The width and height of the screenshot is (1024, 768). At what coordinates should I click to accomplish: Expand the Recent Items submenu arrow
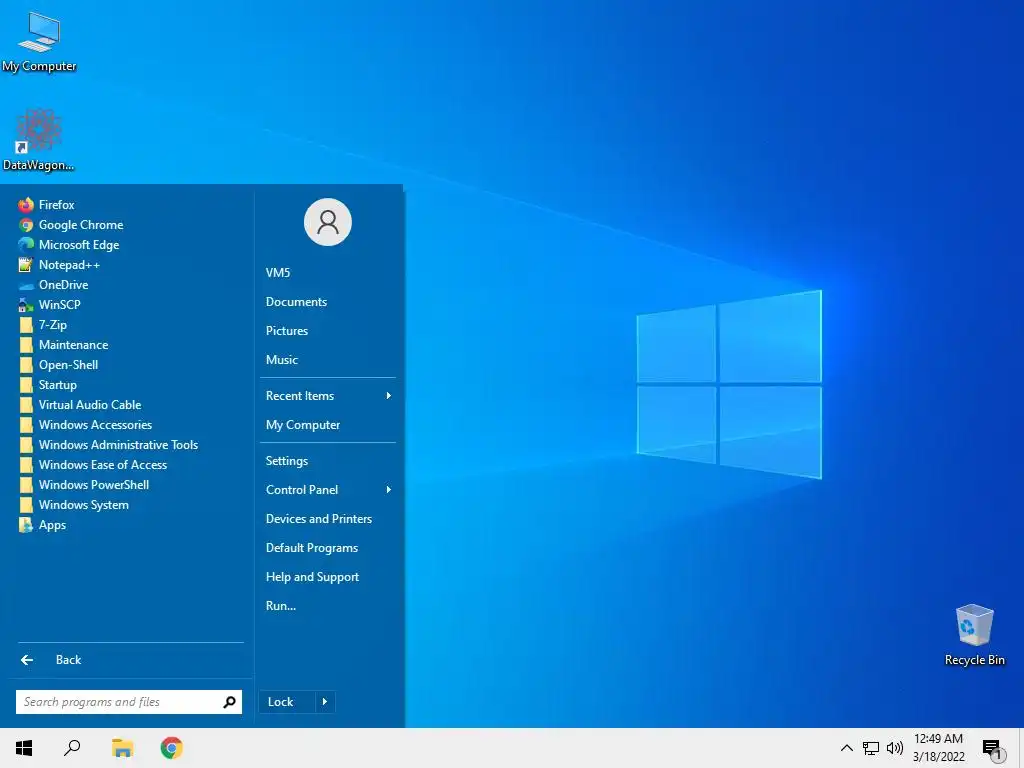pos(389,396)
